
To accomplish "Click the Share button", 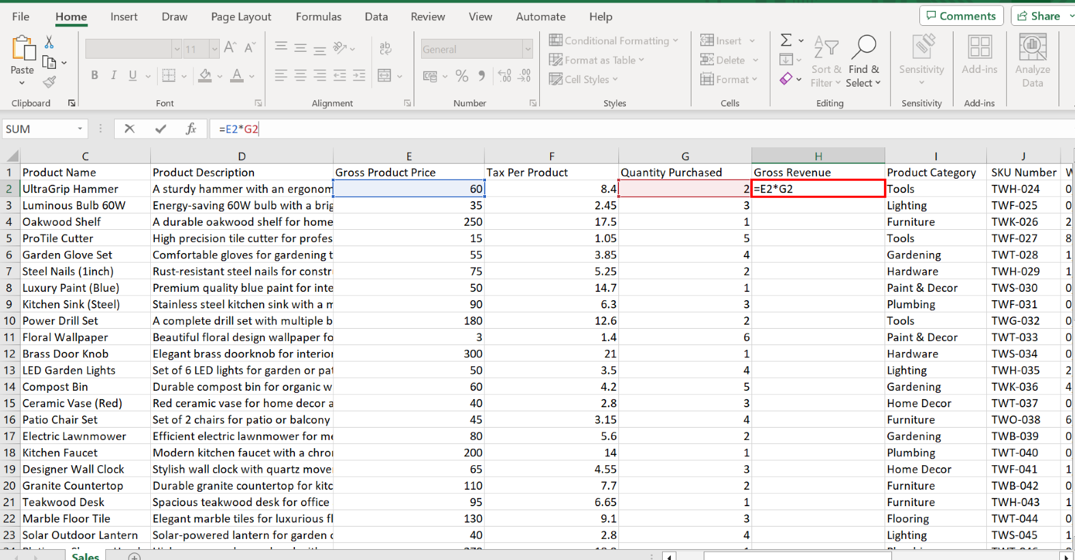I will click(x=1040, y=16).
